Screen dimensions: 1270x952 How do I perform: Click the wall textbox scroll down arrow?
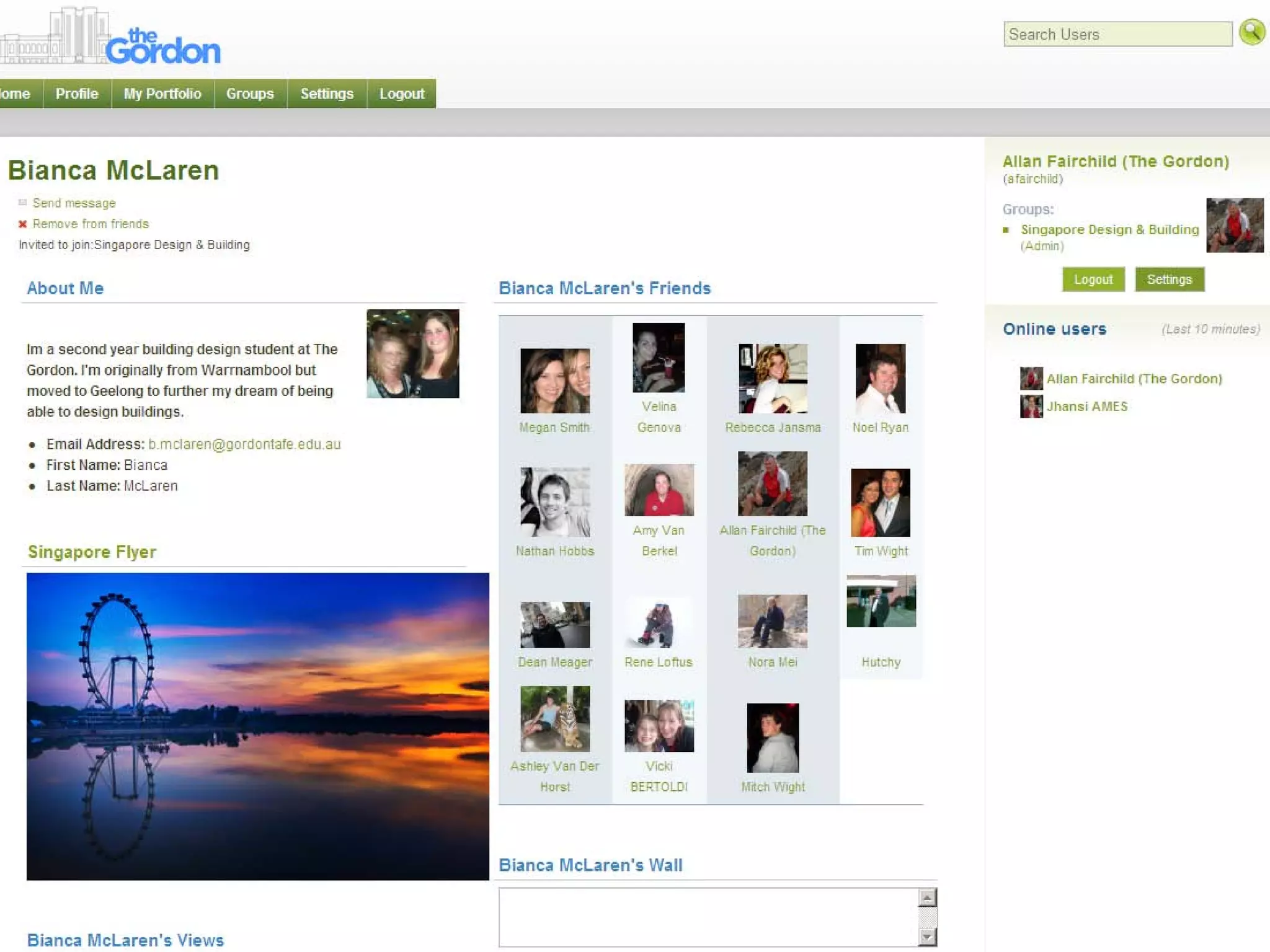pyautogui.click(x=927, y=937)
